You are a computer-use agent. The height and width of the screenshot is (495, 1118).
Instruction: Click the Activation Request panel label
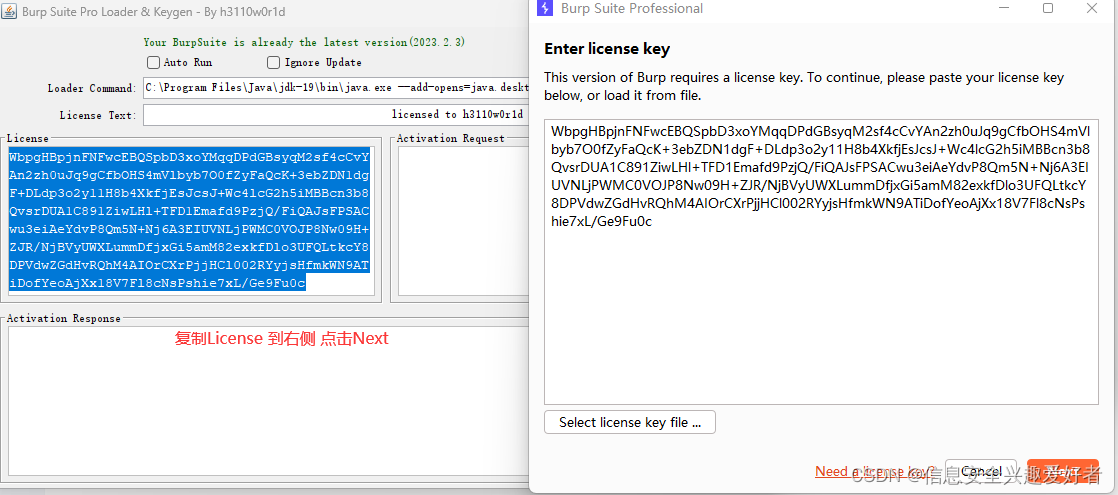click(x=451, y=138)
